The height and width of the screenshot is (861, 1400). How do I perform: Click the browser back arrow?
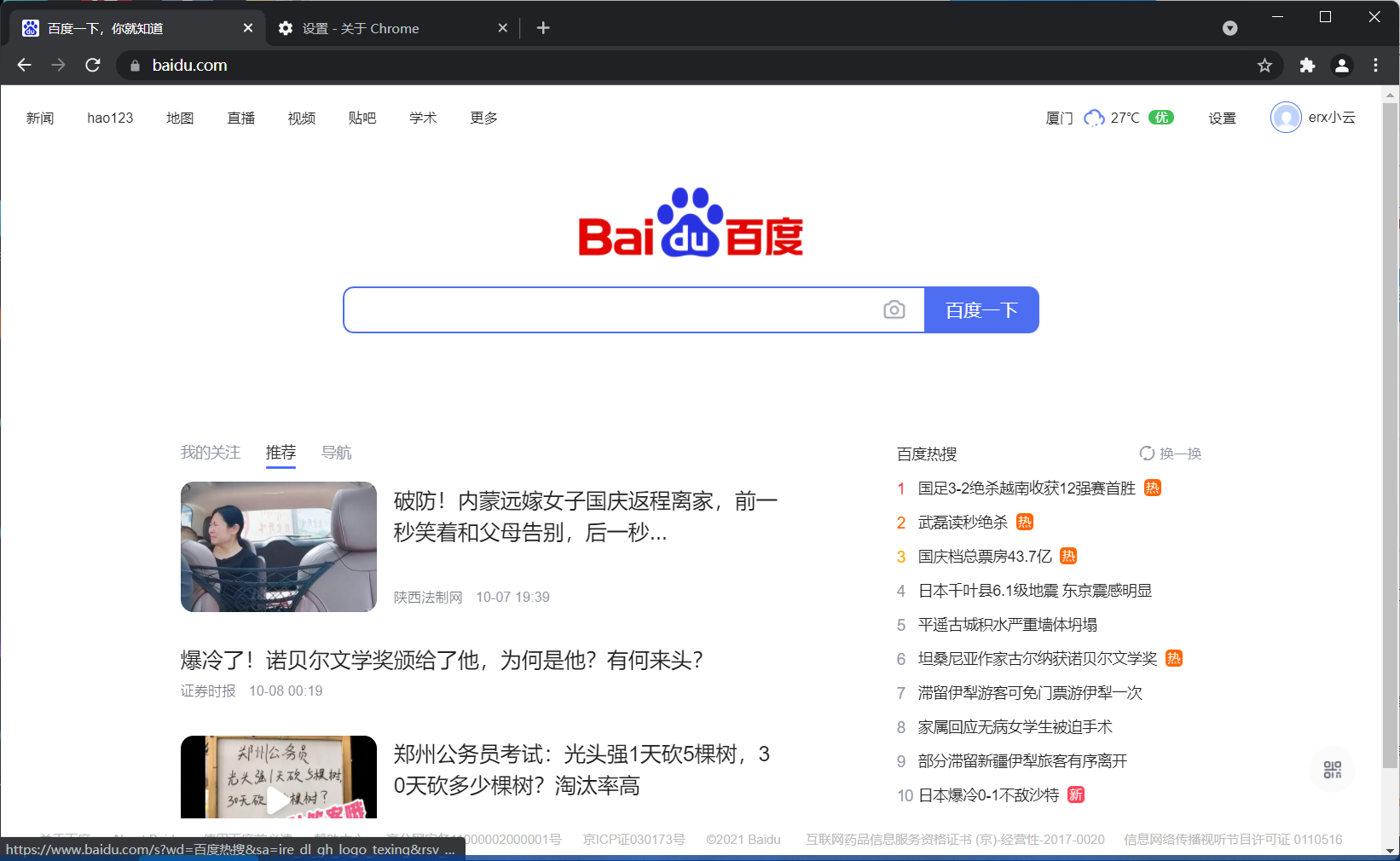click(x=24, y=65)
